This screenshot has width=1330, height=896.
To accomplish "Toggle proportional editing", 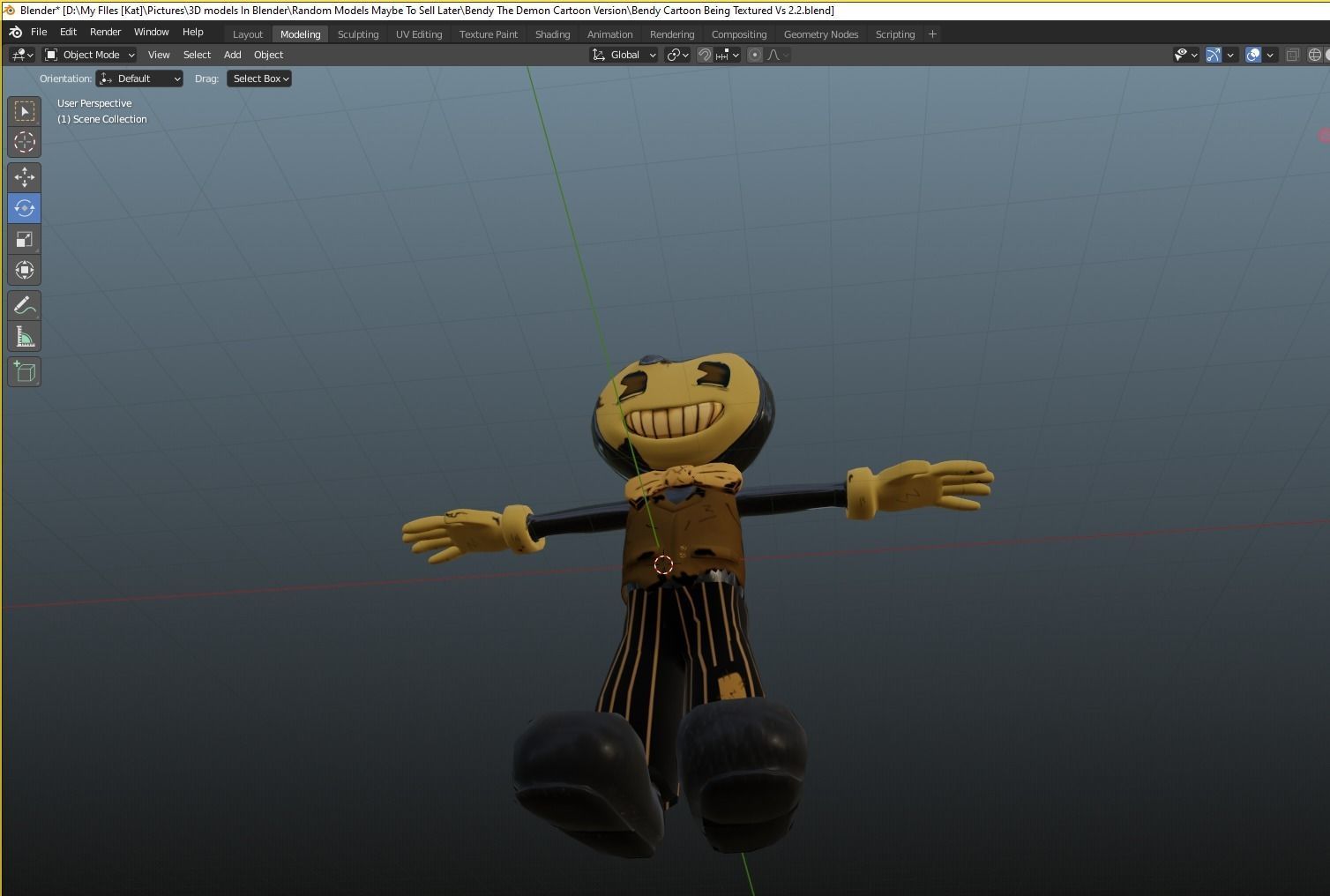I will pyautogui.click(x=755, y=55).
